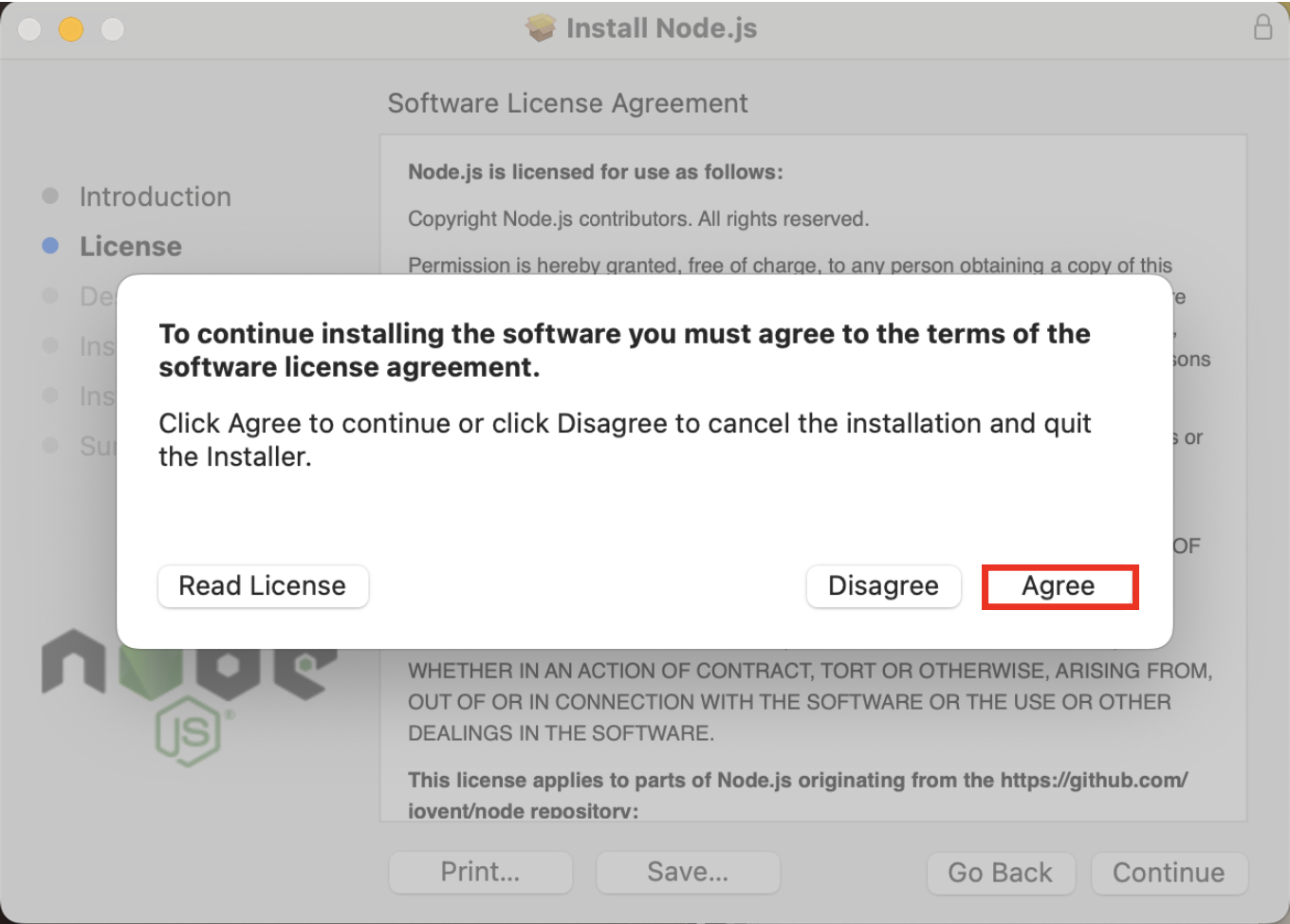Agree to the software license terms
Viewport: 1290px width, 924px height.
(x=1060, y=585)
